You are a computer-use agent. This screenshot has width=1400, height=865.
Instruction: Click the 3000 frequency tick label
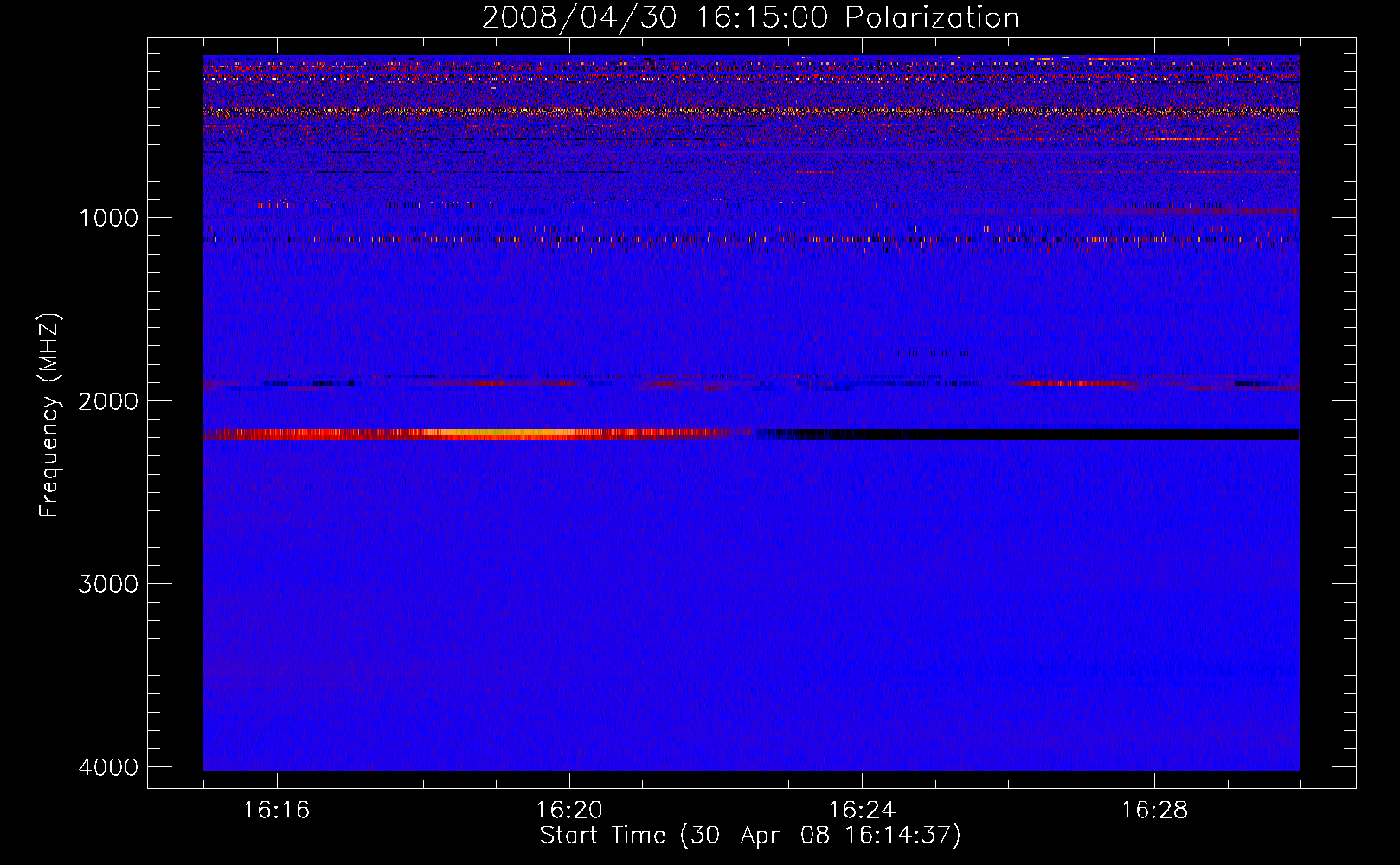click(x=108, y=584)
